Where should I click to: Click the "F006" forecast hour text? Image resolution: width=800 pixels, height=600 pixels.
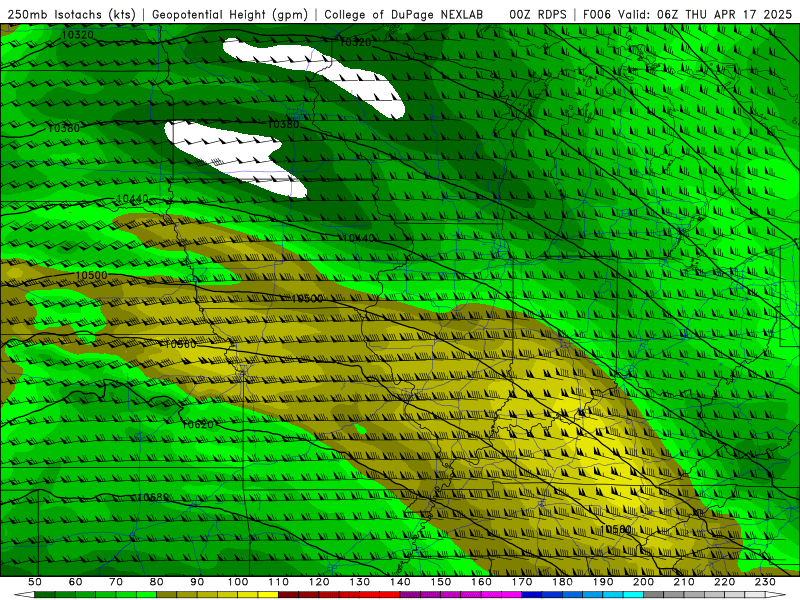pos(596,14)
